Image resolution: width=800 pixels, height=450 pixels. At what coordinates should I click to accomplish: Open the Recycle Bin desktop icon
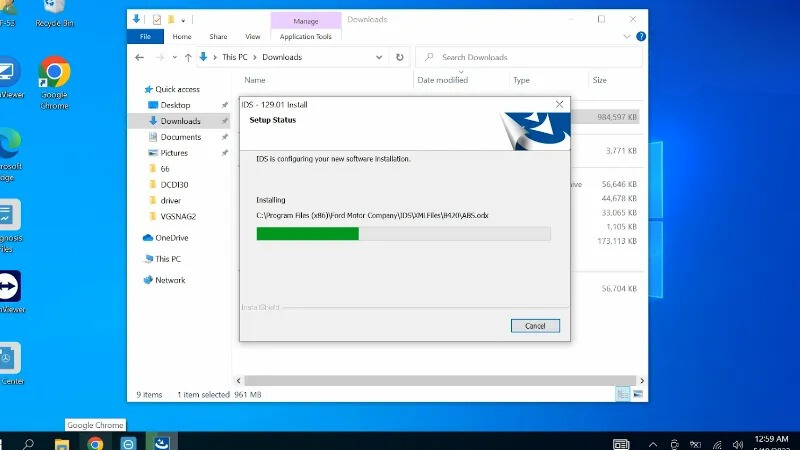point(54,14)
